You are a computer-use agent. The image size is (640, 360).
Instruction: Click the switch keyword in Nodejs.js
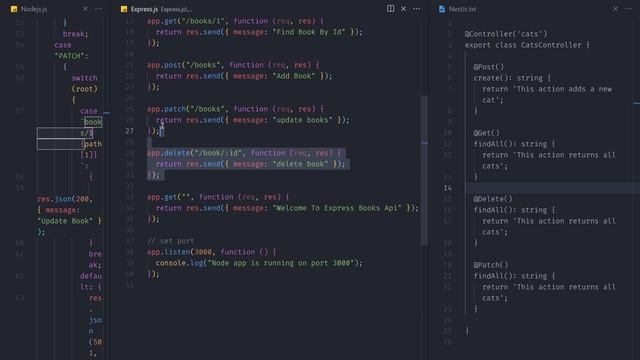pyautogui.click(x=84, y=78)
